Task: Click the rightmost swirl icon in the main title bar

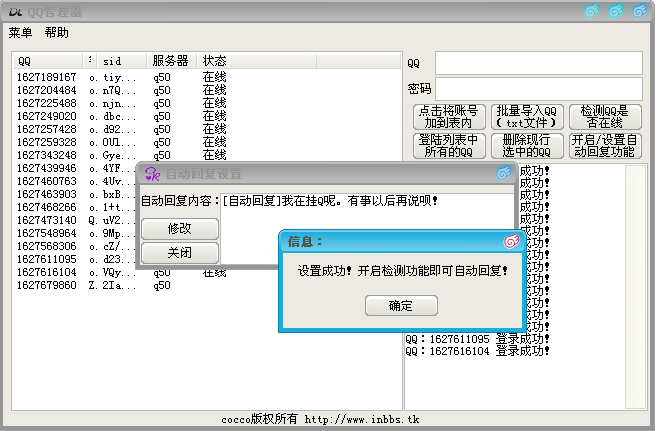Action: [x=641, y=11]
